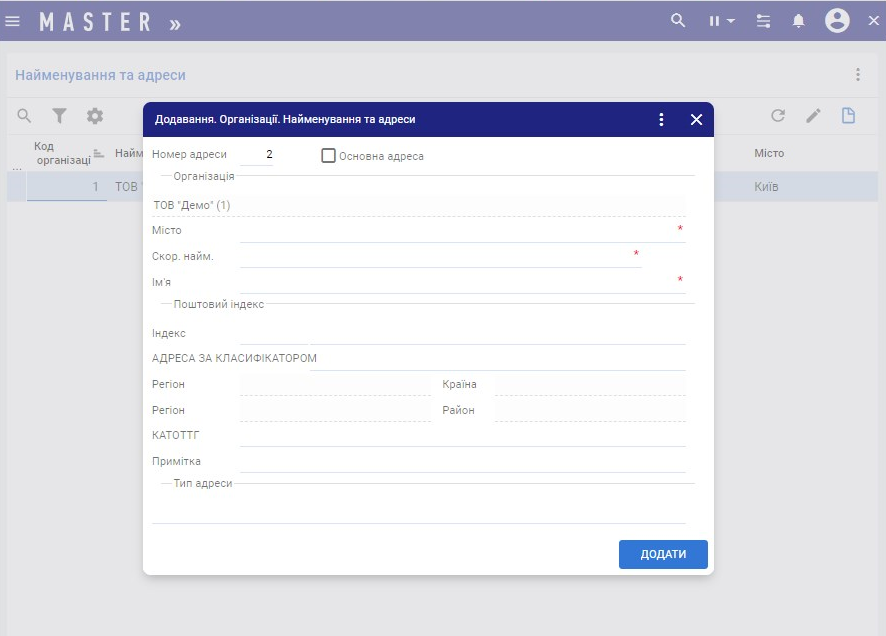Enable the Основна адреса checkbox
886x636 pixels.
pos(328,156)
